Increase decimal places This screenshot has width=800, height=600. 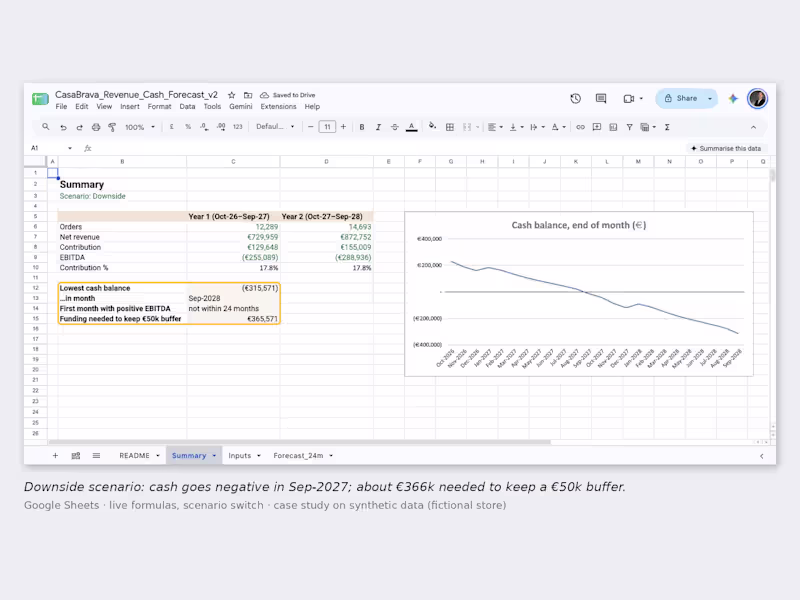coord(221,127)
